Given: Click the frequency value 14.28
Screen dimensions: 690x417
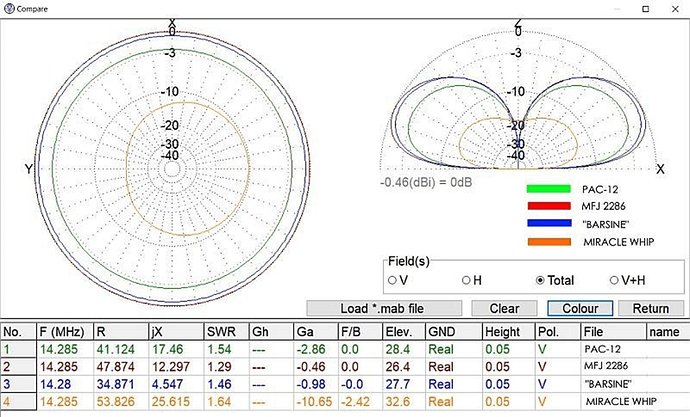Looking at the screenshot, I should tap(55, 384).
